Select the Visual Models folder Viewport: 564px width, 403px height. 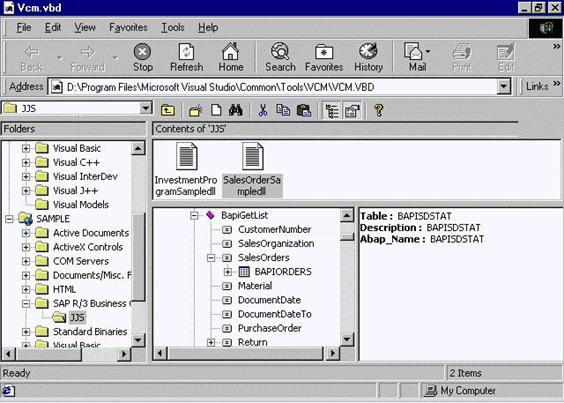pyautogui.click(x=81, y=205)
